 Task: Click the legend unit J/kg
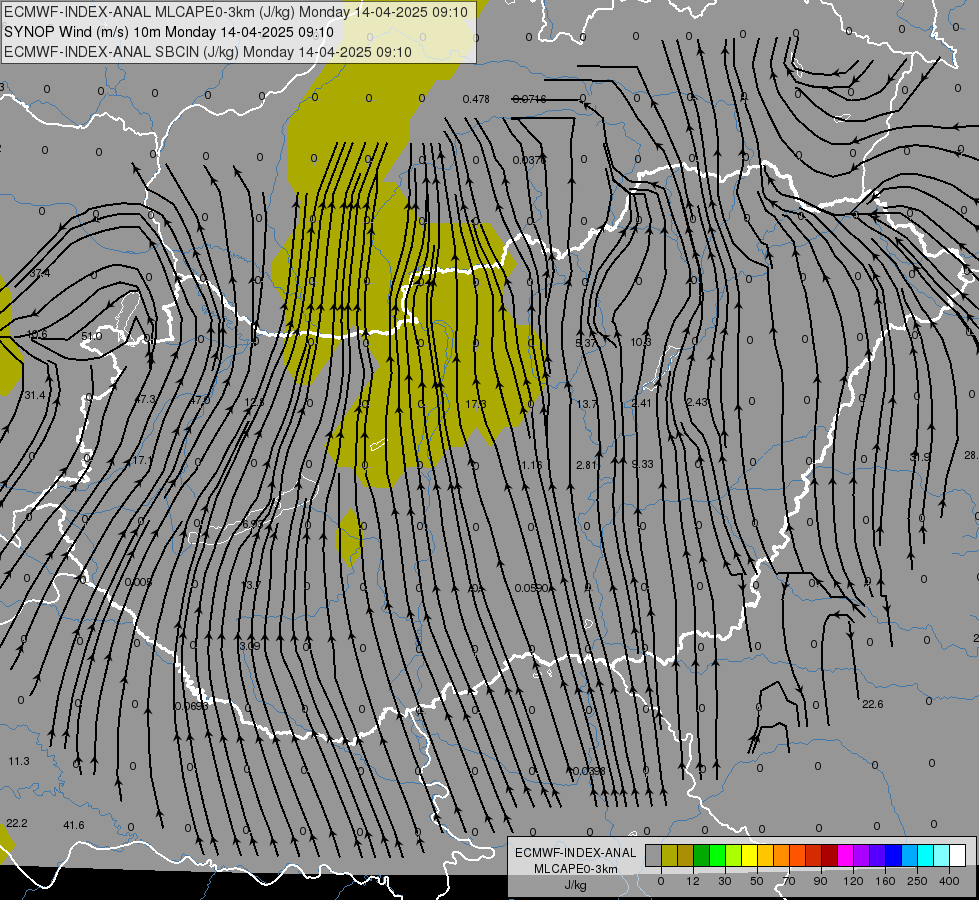[x=576, y=885]
